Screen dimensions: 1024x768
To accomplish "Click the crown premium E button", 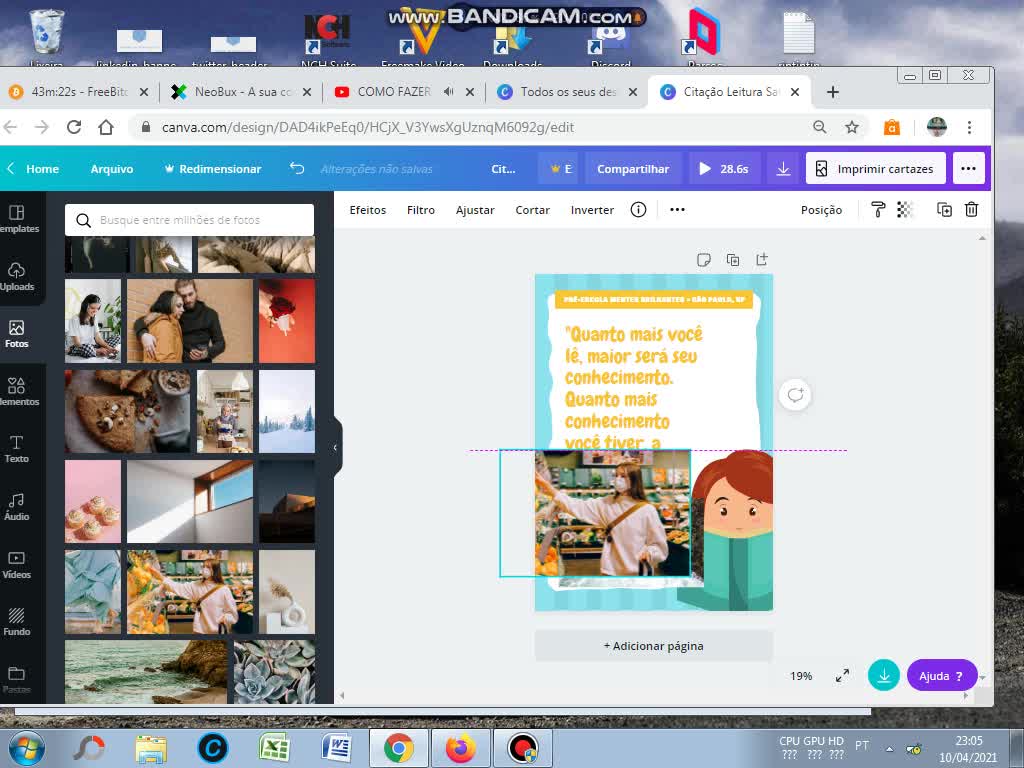I will (x=561, y=169).
